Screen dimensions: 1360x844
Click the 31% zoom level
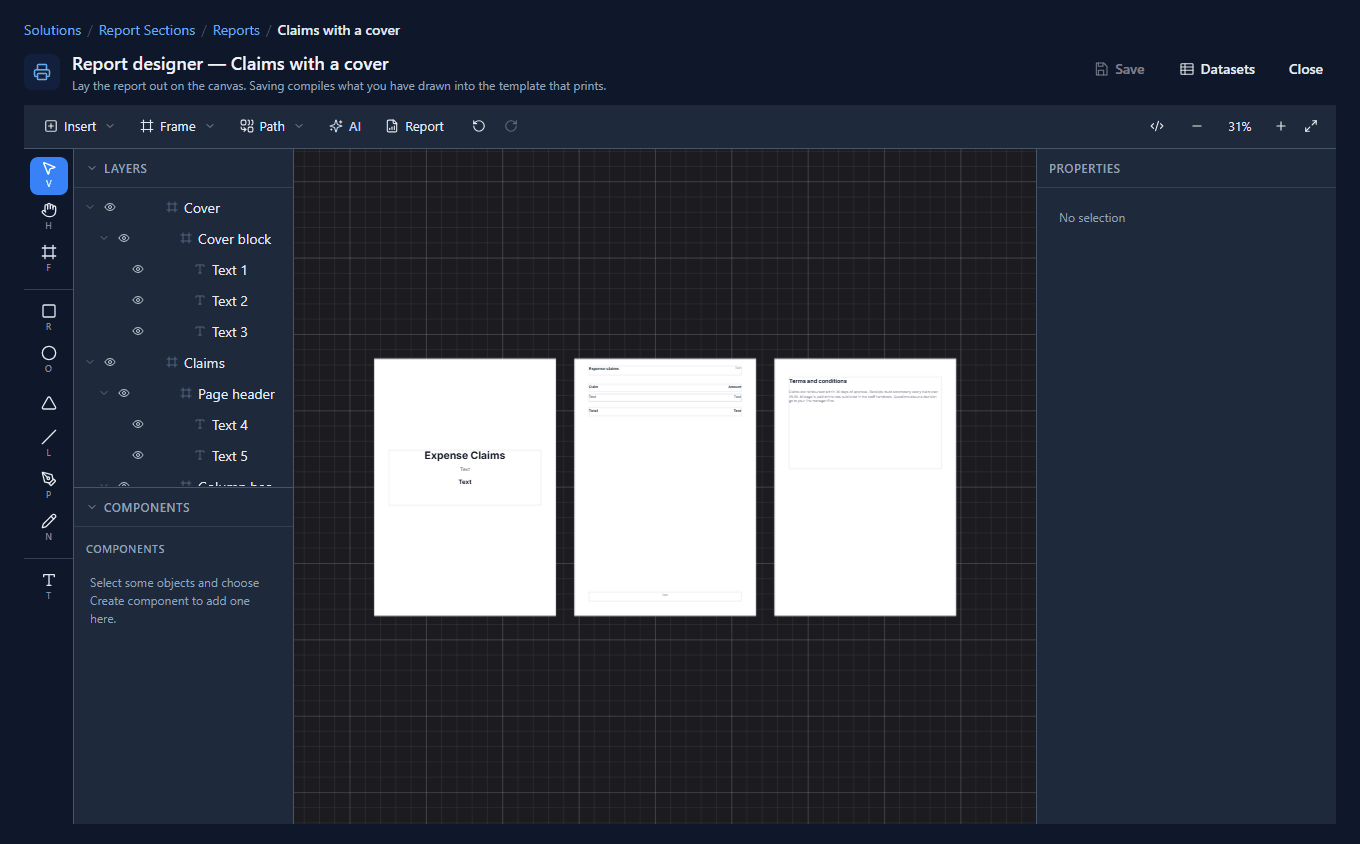coord(1240,127)
